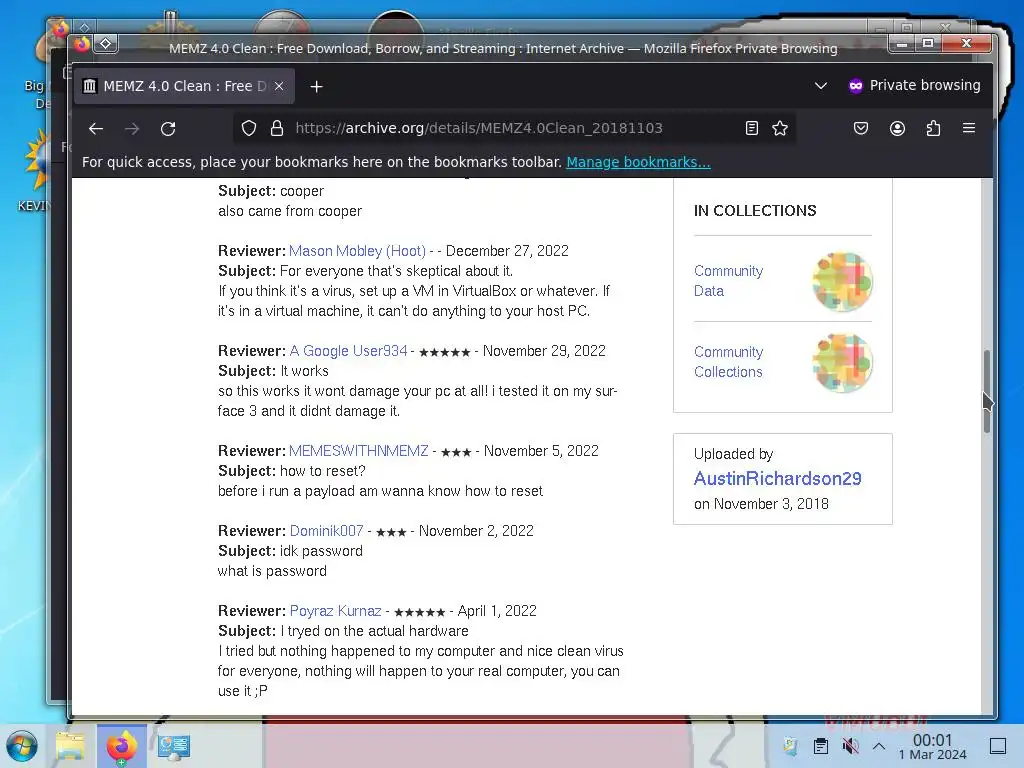1024x768 pixels.
Task: Close the MEMZ 4.0 Clean tab
Action: pyautogui.click(x=279, y=86)
